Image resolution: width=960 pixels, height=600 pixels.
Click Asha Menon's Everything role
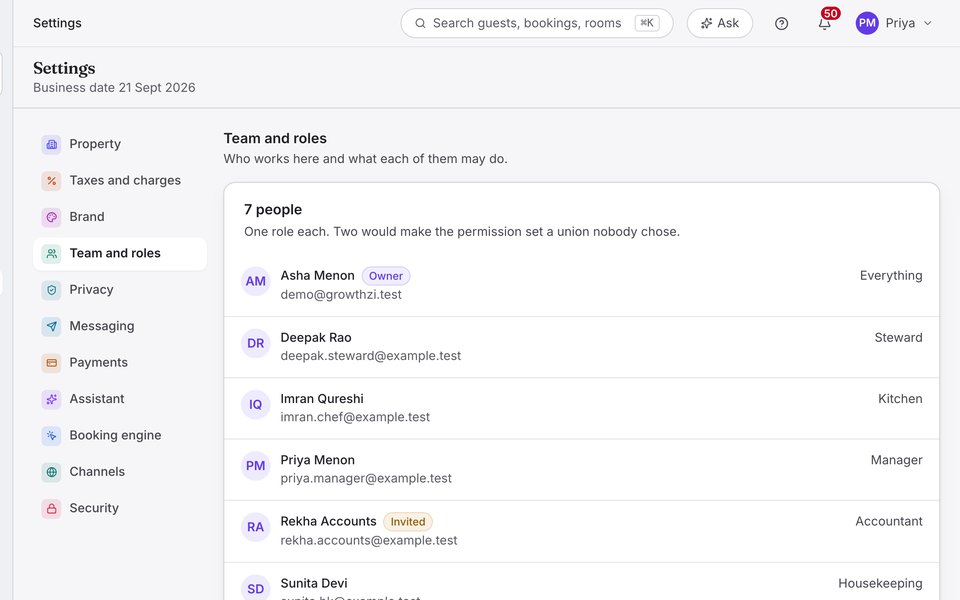pos(891,276)
